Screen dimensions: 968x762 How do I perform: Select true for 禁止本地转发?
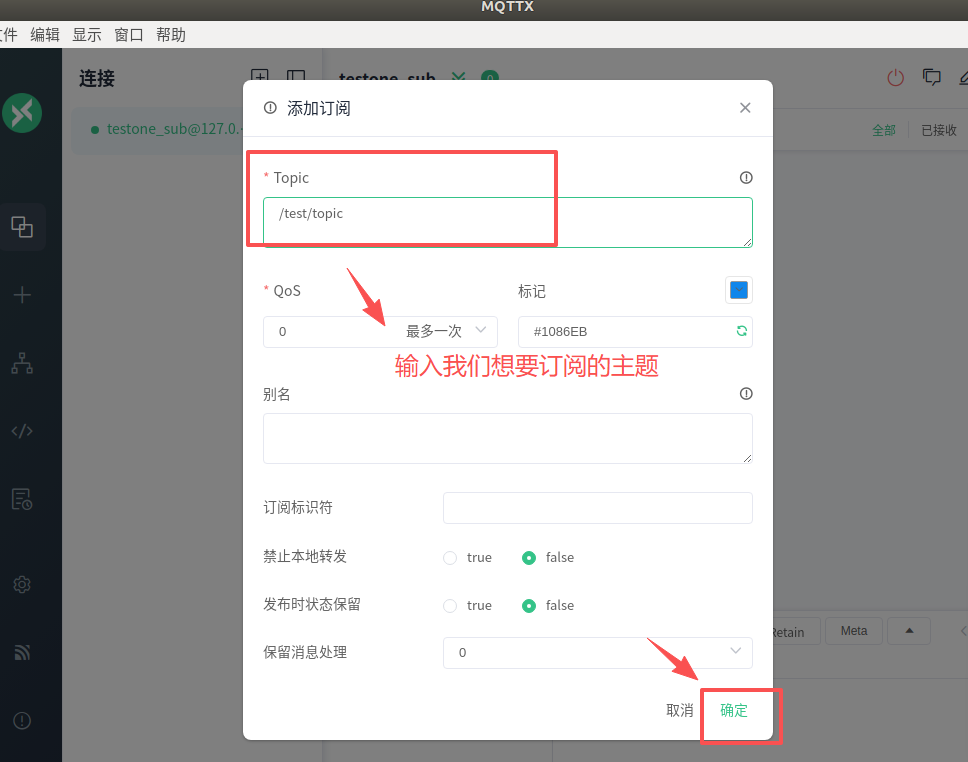450,558
